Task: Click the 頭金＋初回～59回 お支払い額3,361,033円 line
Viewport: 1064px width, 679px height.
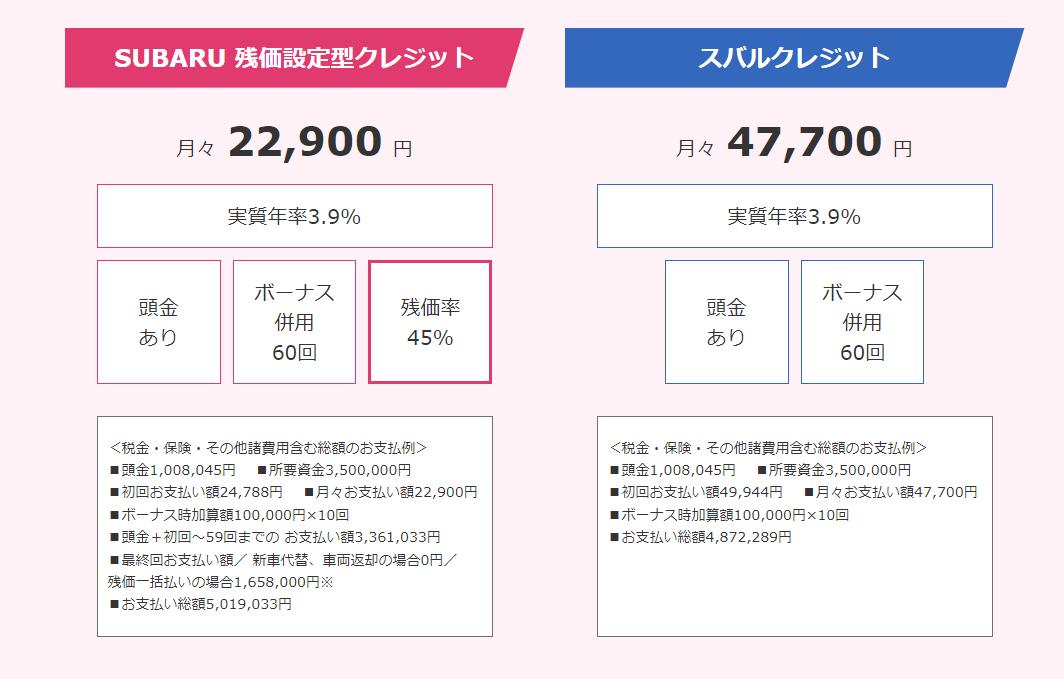Action: coord(275,537)
